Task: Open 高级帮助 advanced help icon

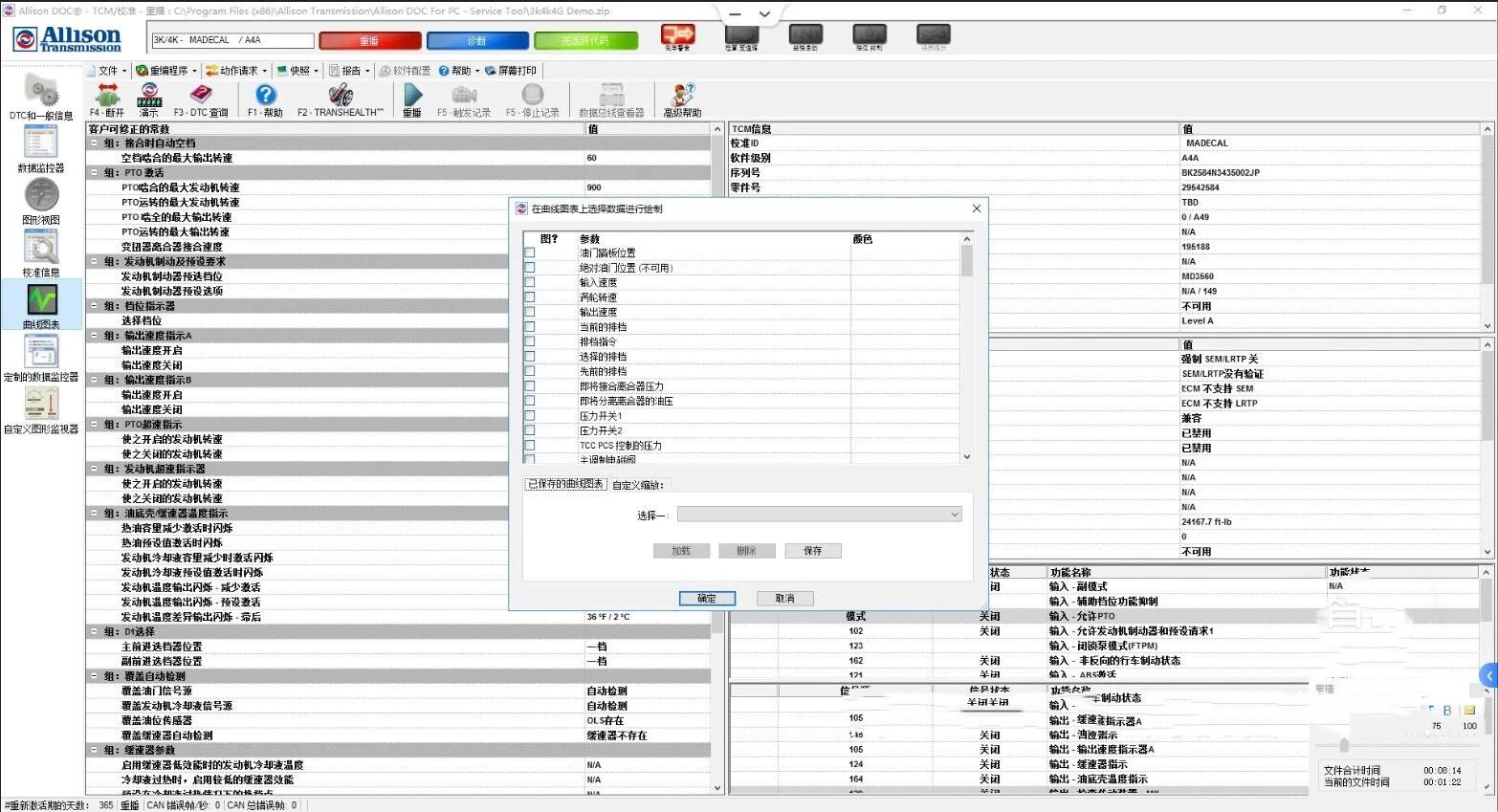Action: (683, 94)
